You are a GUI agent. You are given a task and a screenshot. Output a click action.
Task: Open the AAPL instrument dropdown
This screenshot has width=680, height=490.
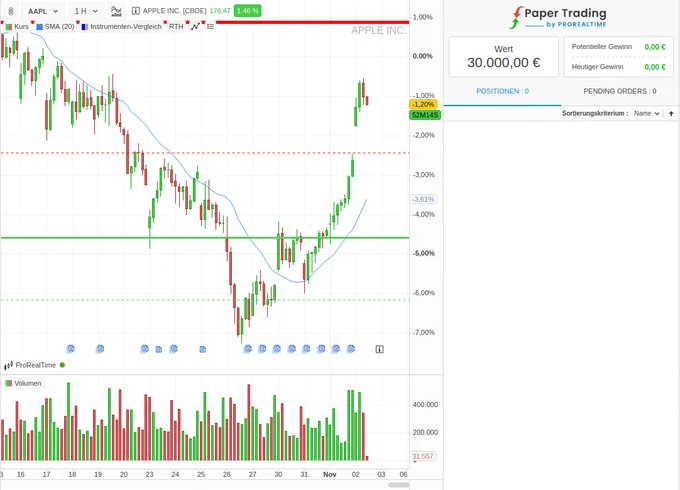tap(43, 11)
